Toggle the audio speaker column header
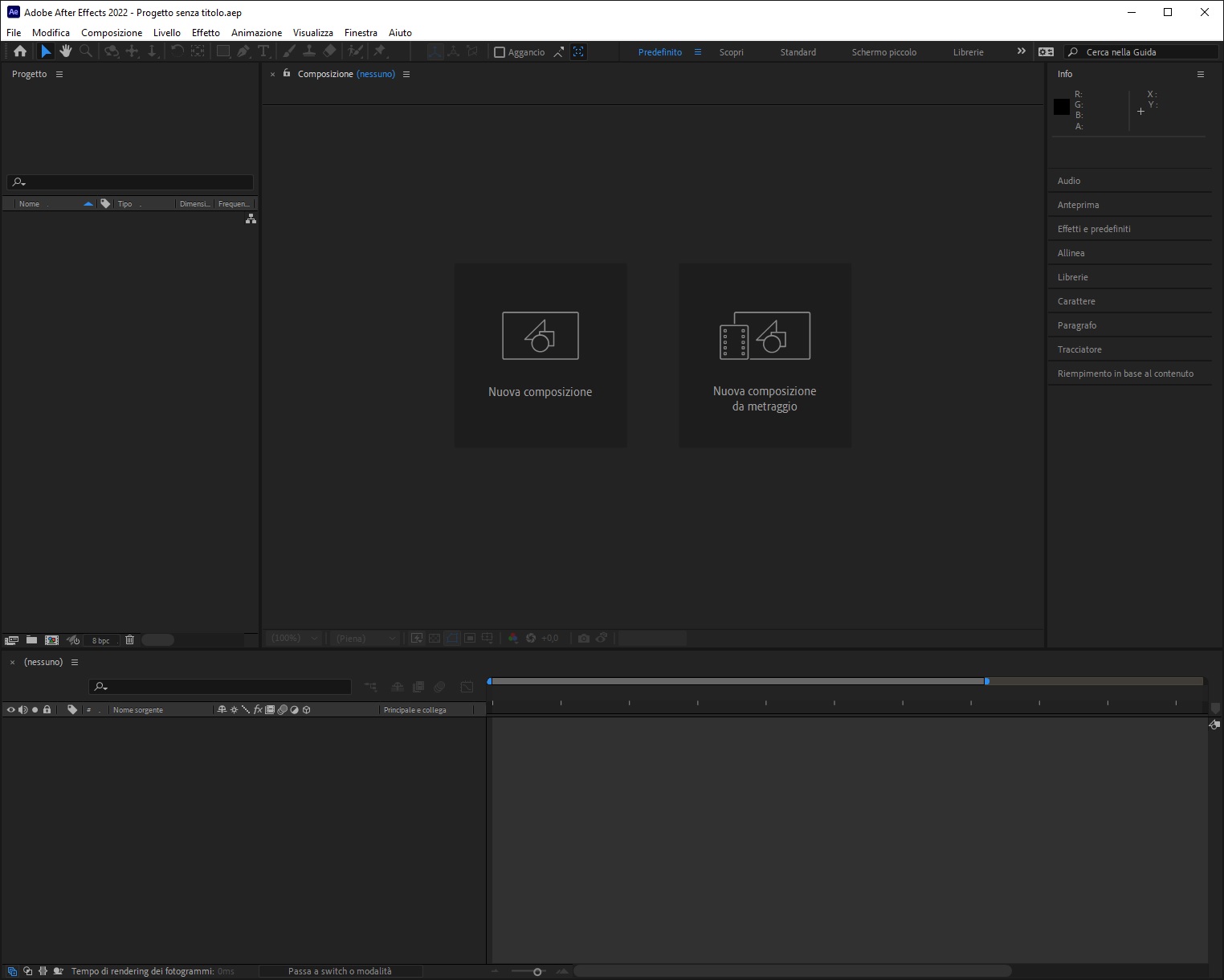The height and width of the screenshot is (980, 1224). click(x=22, y=710)
